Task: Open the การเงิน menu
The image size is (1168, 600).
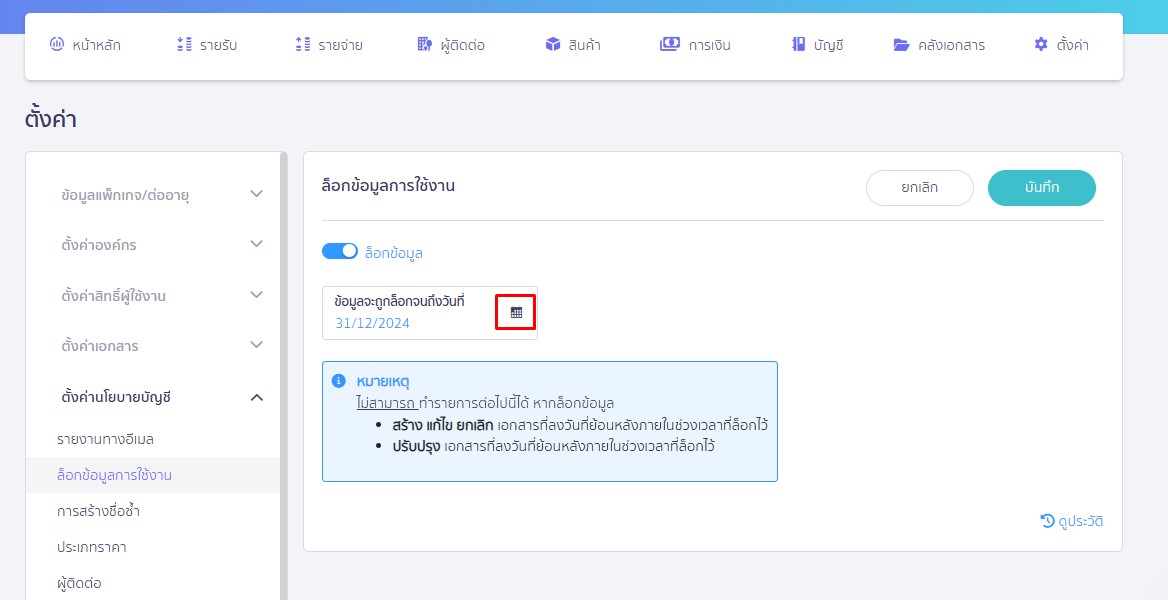Action: click(695, 45)
